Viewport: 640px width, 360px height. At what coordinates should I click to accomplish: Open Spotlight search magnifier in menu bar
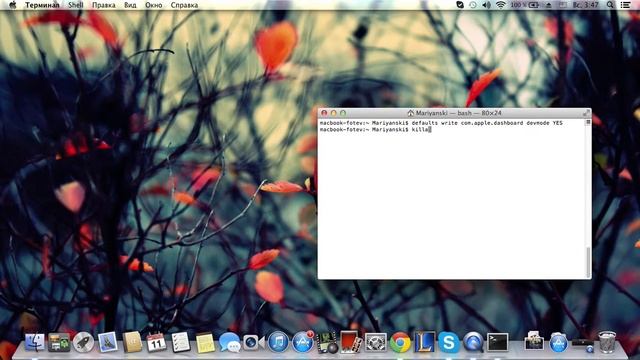[x=610, y=5]
